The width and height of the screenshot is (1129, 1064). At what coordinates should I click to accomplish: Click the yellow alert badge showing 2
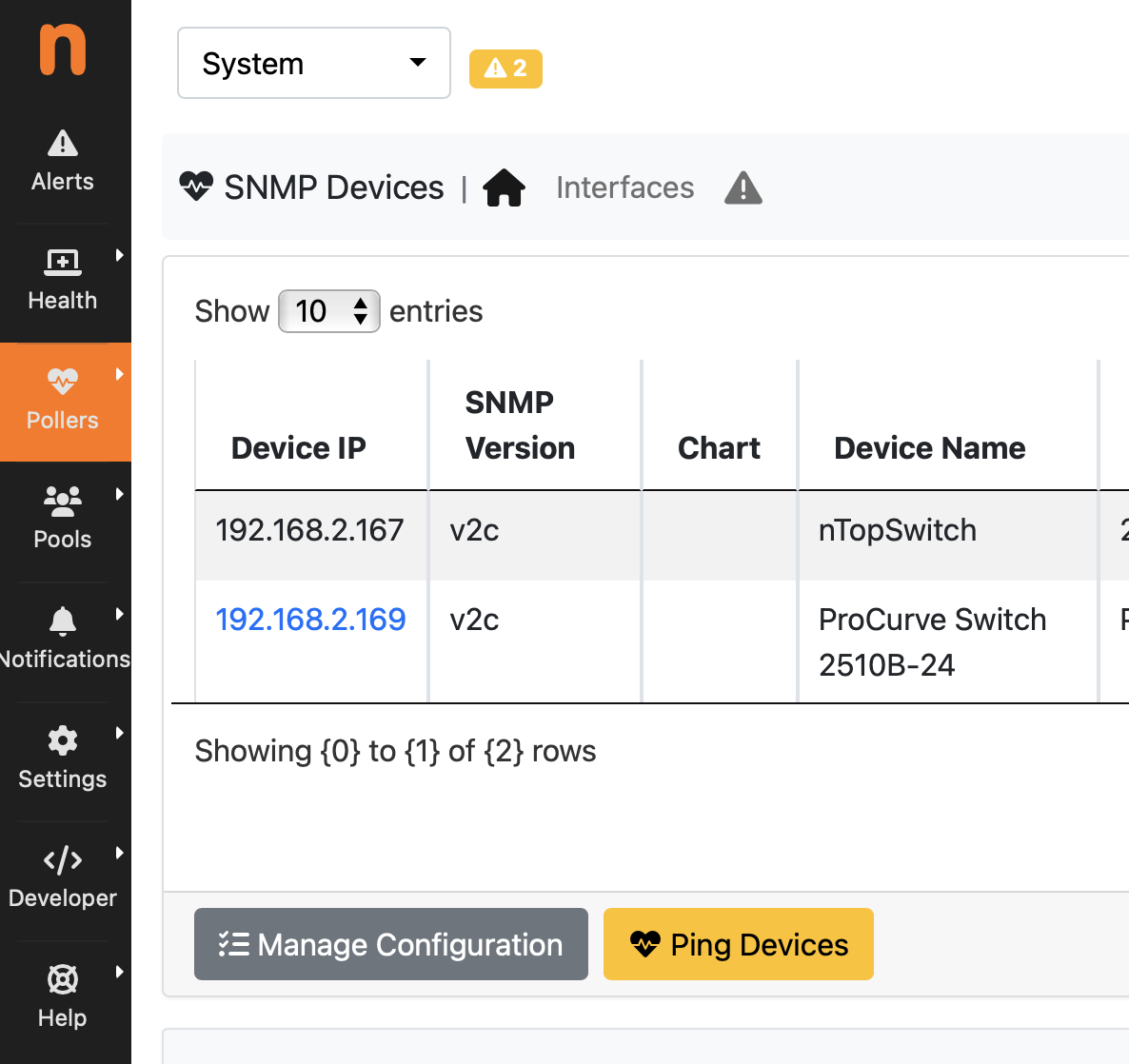pyautogui.click(x=505, y=69)
